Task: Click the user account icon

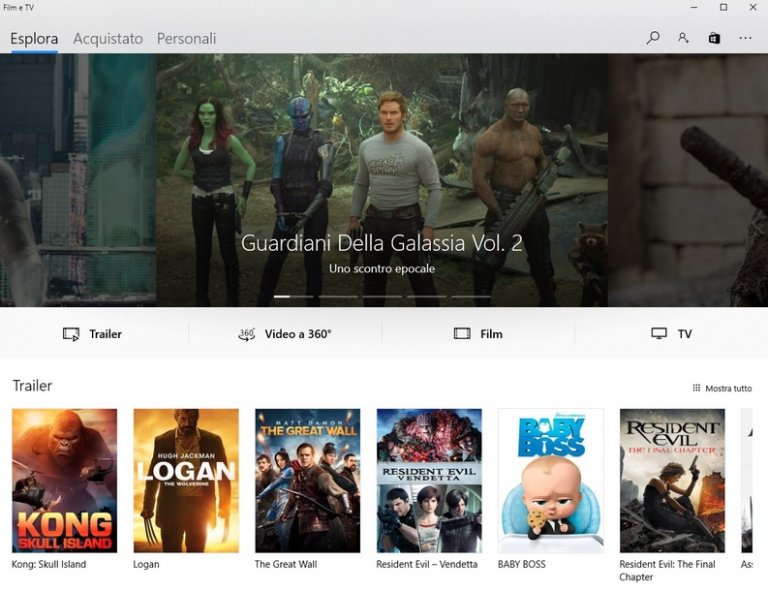Action: [683, 38]
